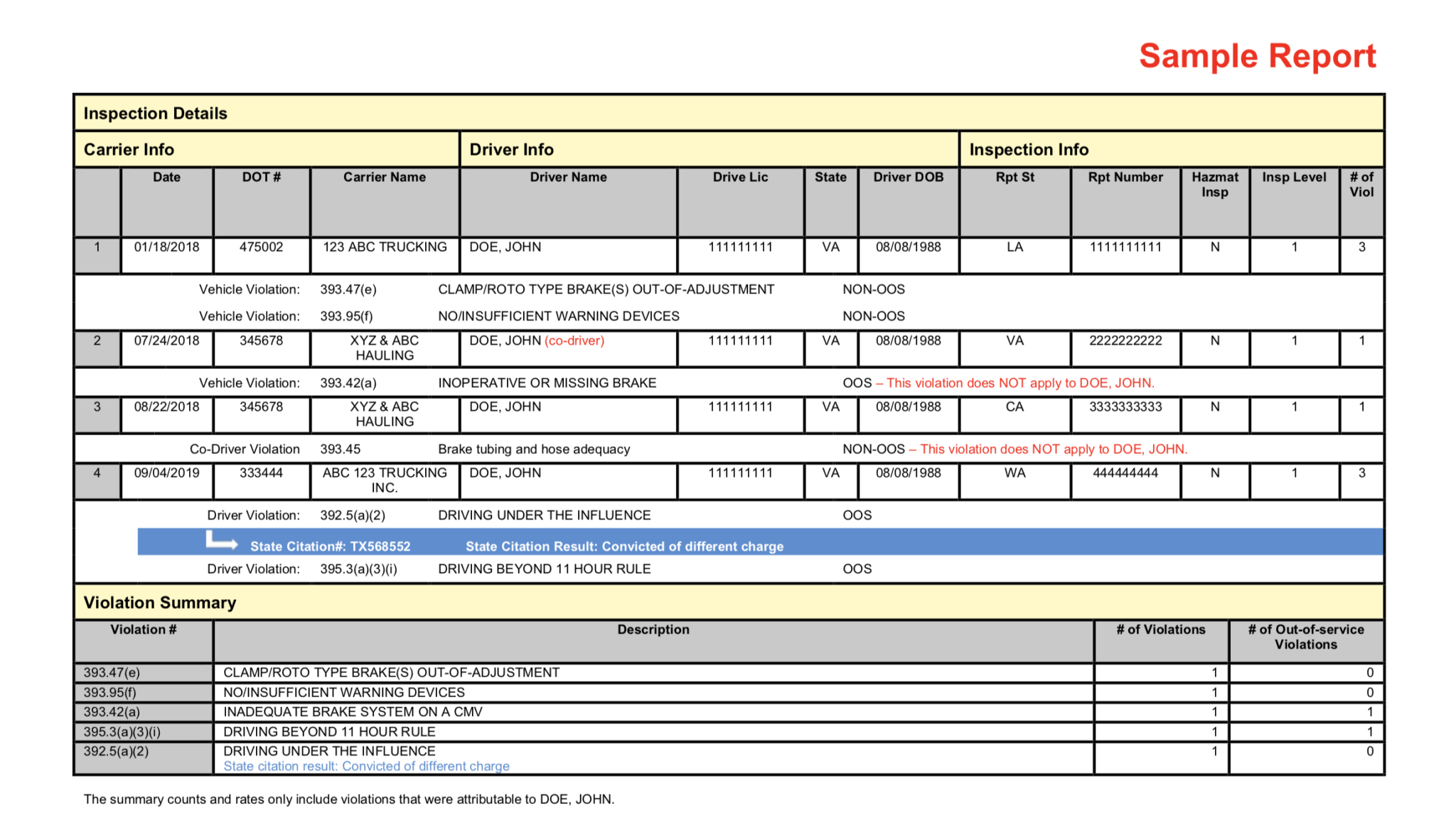Click the Rpt Number column header
The width and height of the screenshot is (1456, 835).
1125,178
